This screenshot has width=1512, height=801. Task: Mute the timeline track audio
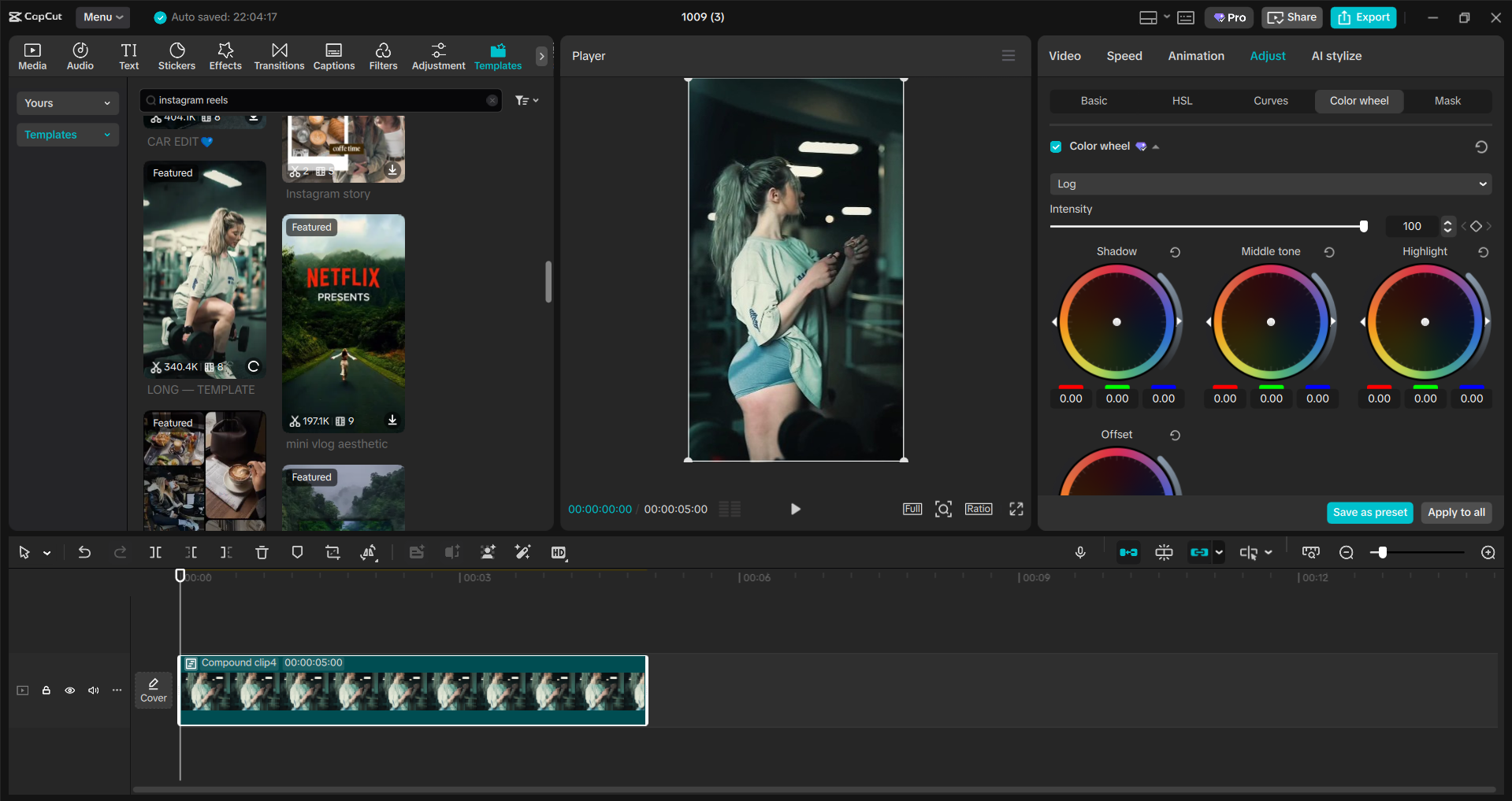click(x=94, y=690)
